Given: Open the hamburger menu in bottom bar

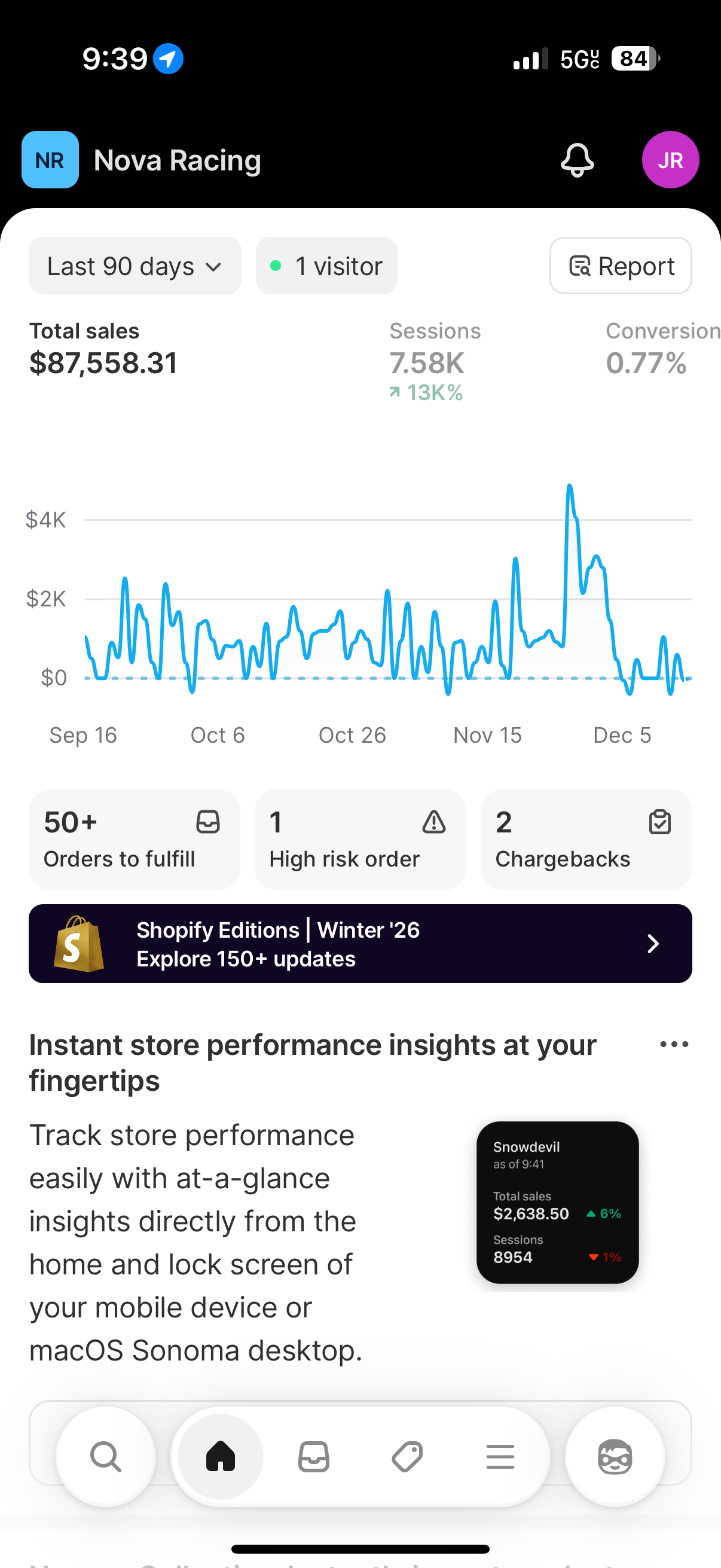Looking at the screenshot, I should click(x=500, y=1457).
